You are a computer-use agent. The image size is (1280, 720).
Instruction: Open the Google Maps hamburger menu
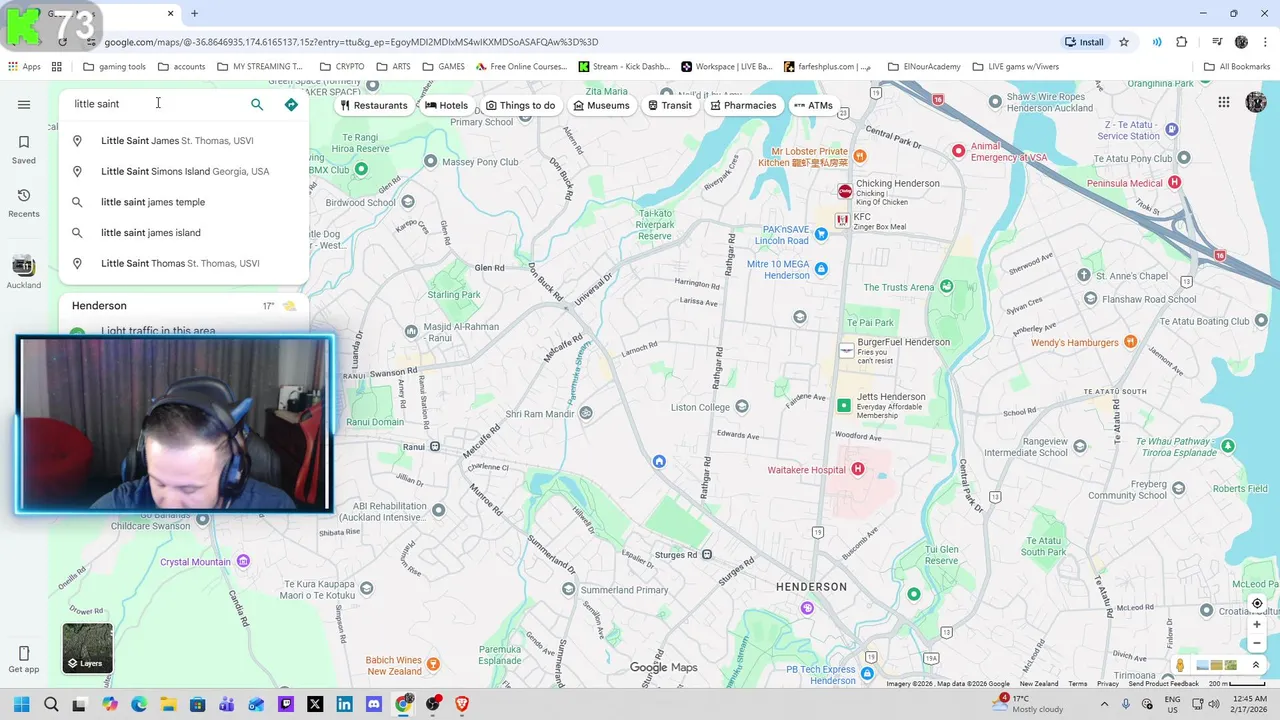pos(24,104)
